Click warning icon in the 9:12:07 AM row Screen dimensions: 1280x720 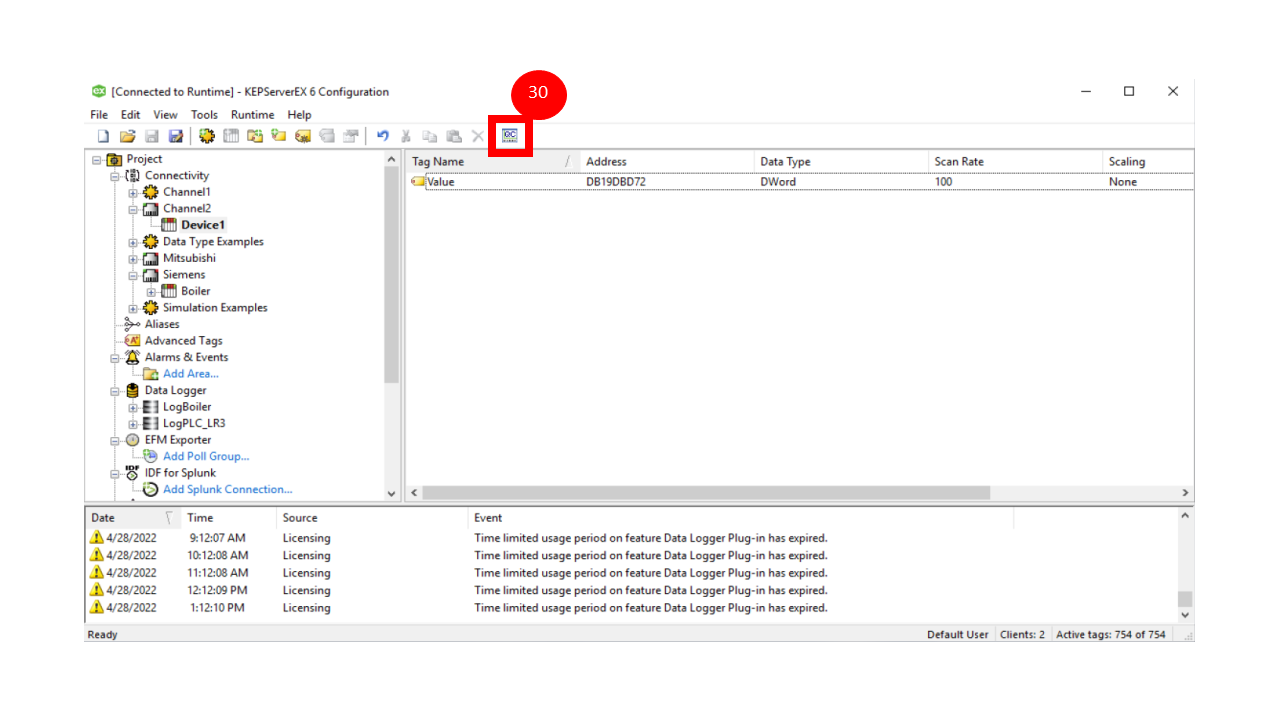97,538
